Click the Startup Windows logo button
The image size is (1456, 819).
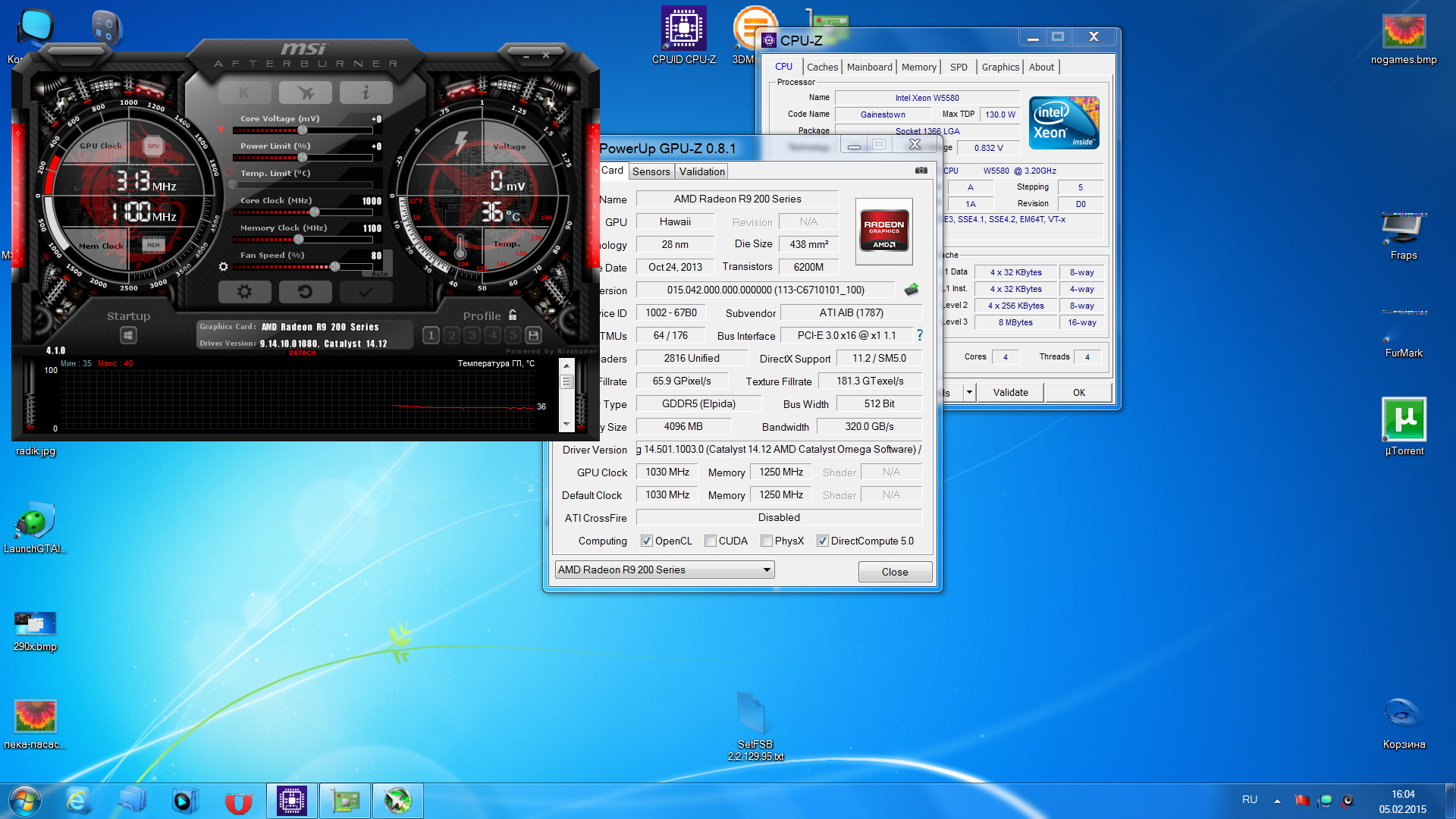[128, 335]
